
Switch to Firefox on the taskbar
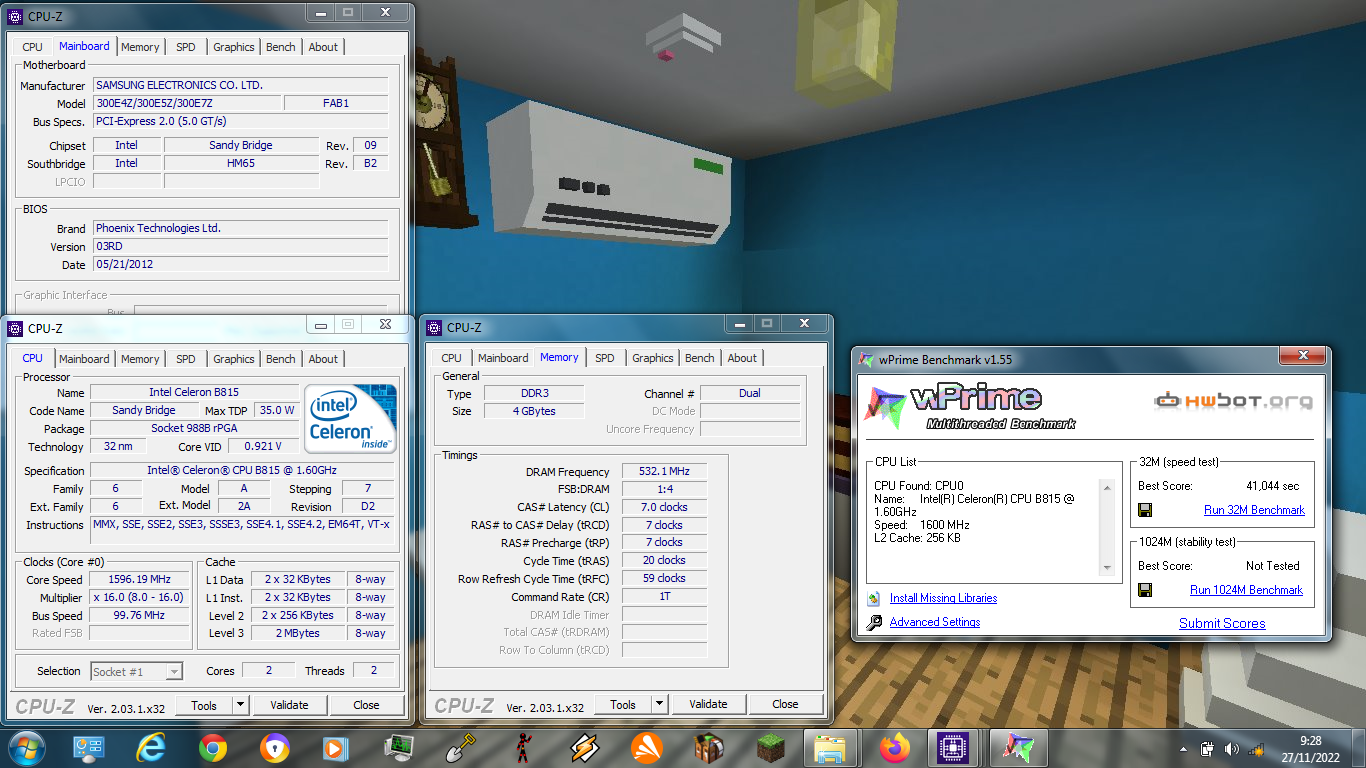pyautogui.click(x=895, y=748)
